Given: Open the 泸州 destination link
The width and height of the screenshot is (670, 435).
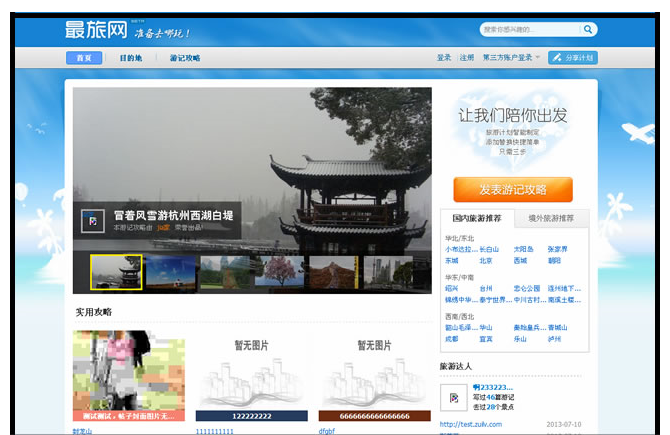Looking at the screenshot, I should click(554, 339).
